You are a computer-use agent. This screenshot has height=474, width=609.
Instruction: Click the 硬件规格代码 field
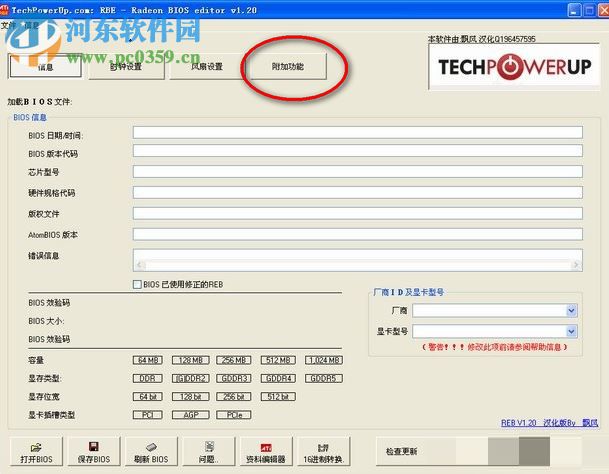(x=357, y=192)
